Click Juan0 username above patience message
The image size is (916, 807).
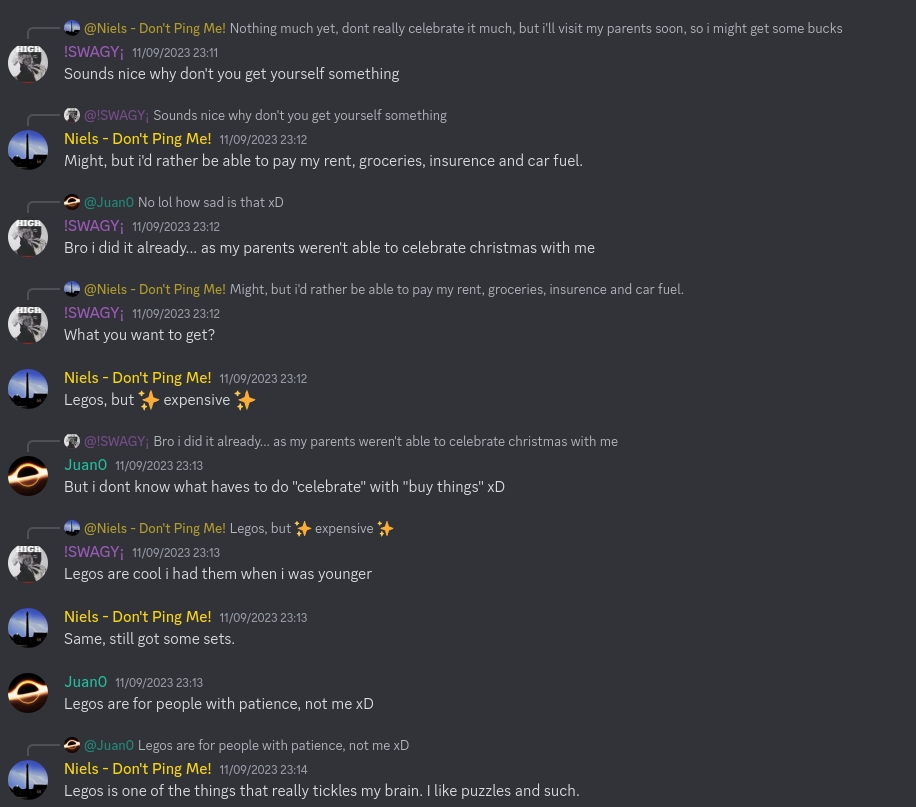pyautogui.click(x=85, y=682)
